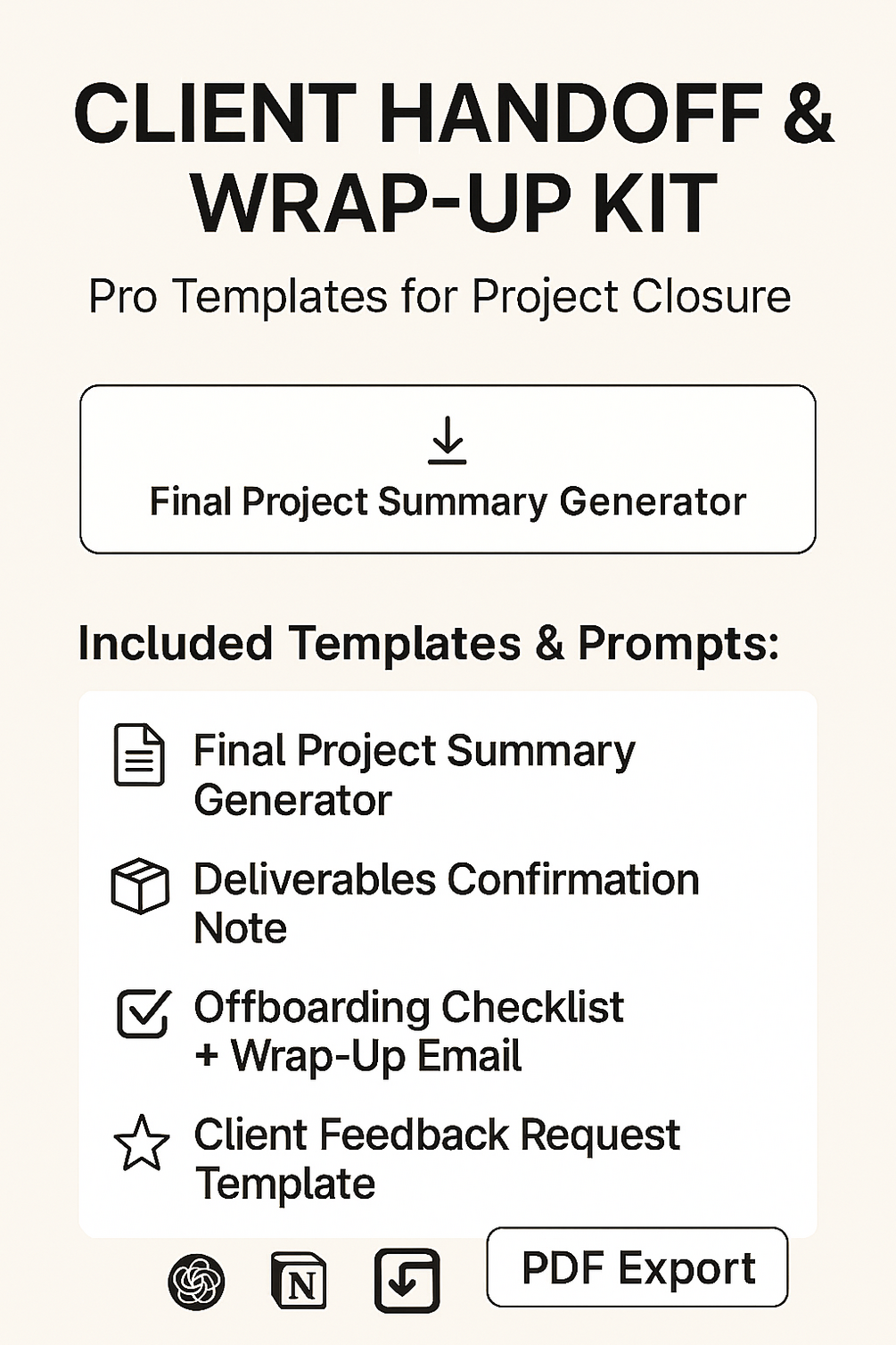Open the ChatGPT logo icon at bottom
Image resolution: width=896 pixels, height=1345 pixels.
click(x=196, y=1281)
